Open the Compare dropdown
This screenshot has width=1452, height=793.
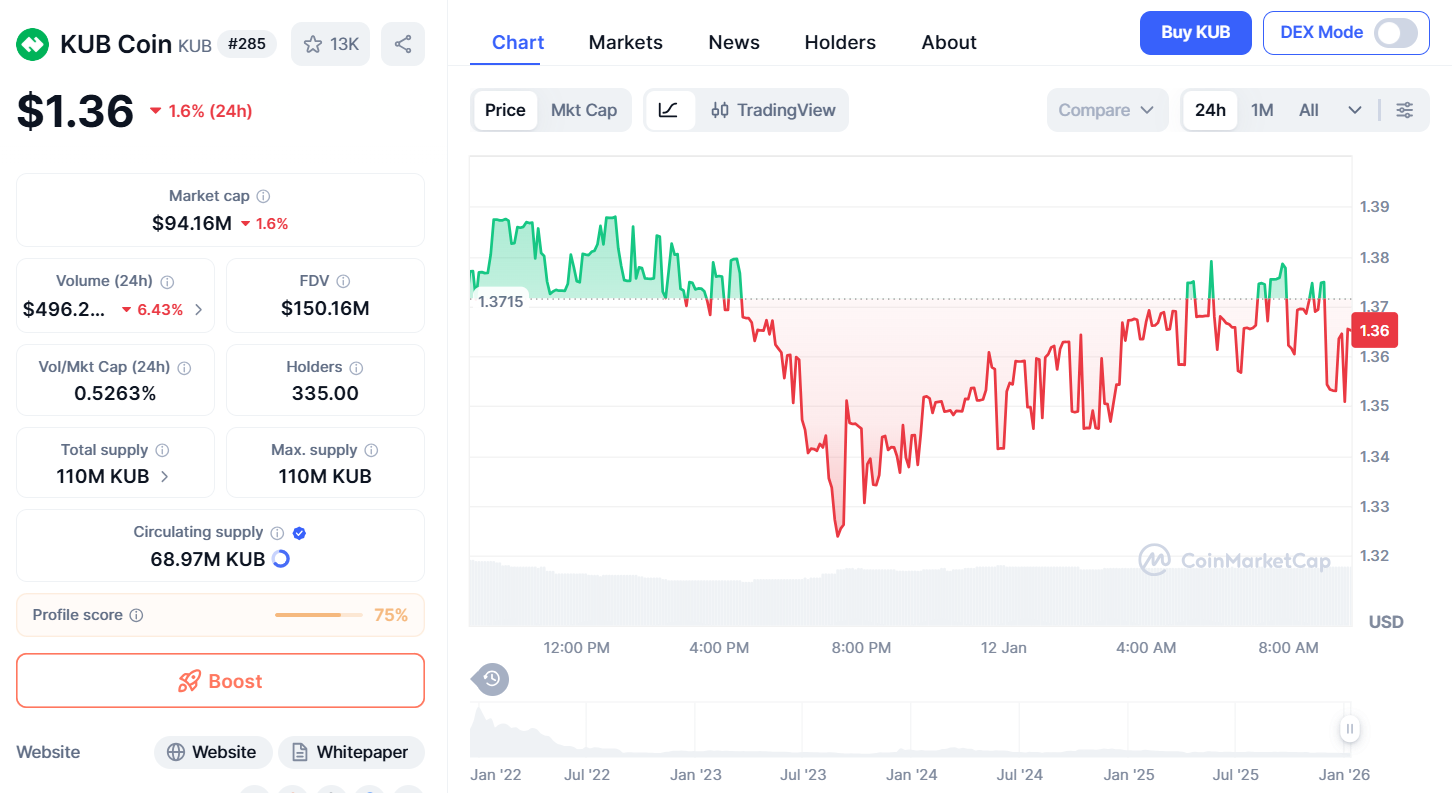[1107, 110]
